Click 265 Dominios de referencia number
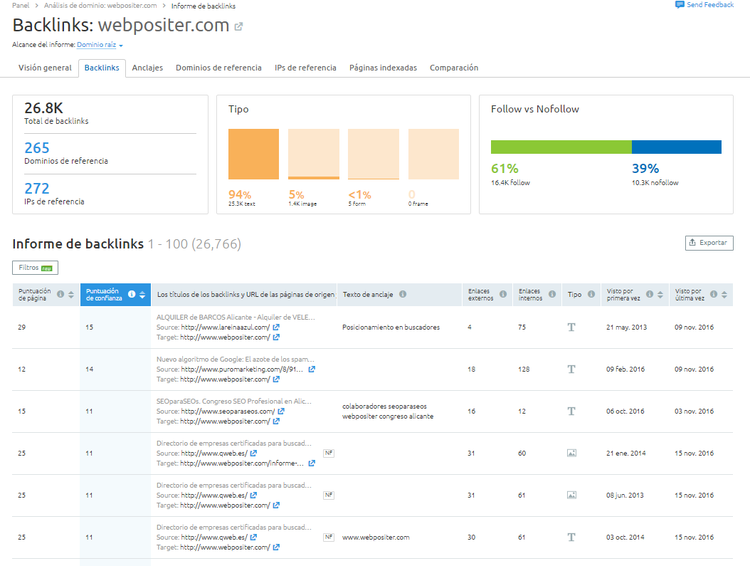The height and width of the screenshot is (566, 750). pos(37,148)
